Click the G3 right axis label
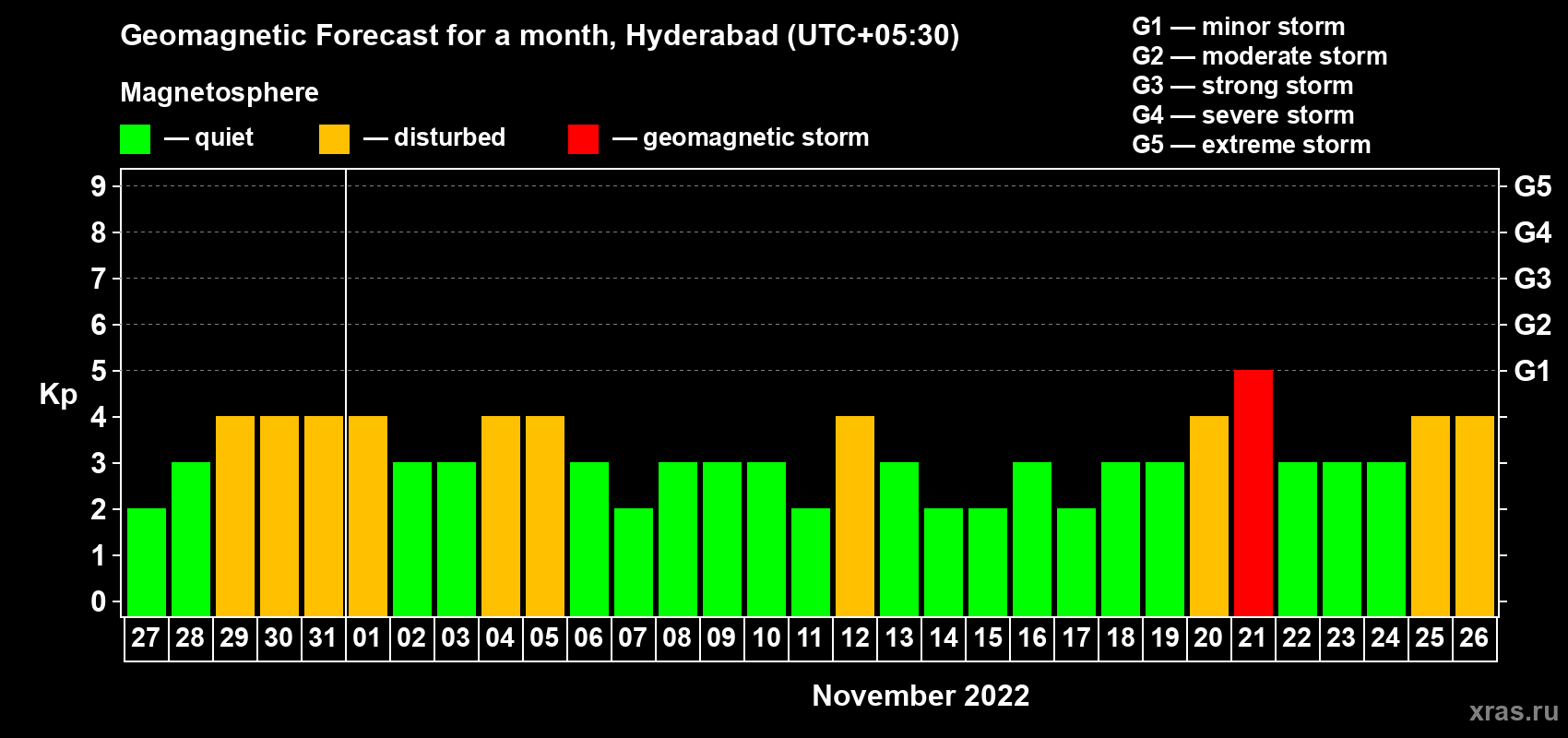Viewport: 1568px width, 738px height. [x=1532, y=279]
